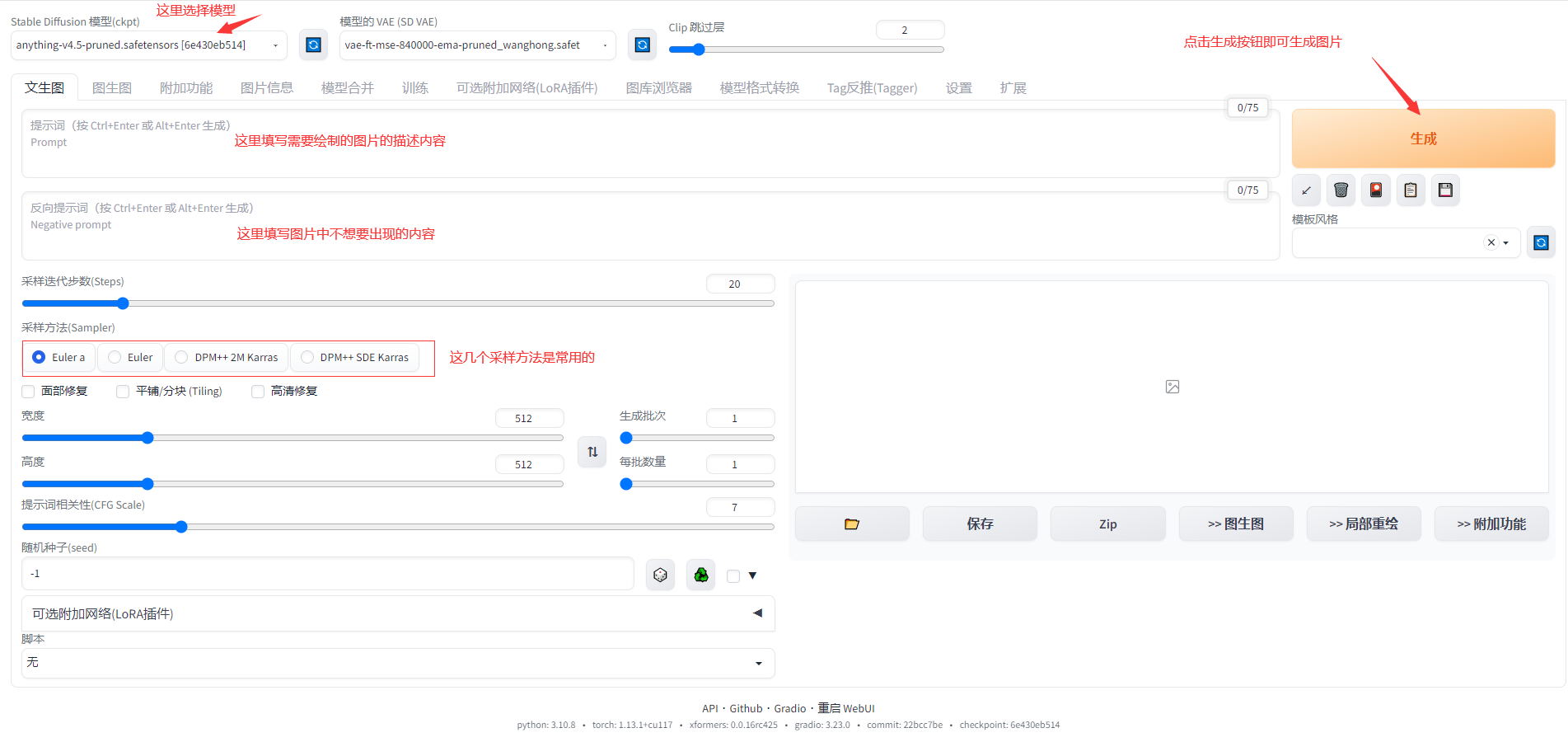Clear the prompt with the trash icon
This screenshot has width=1568, height=742.
[x=1341, y=190]
